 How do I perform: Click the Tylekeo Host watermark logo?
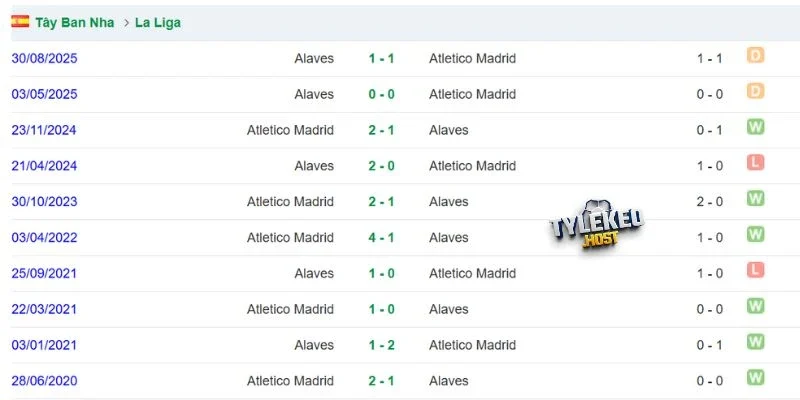[596, 225]
